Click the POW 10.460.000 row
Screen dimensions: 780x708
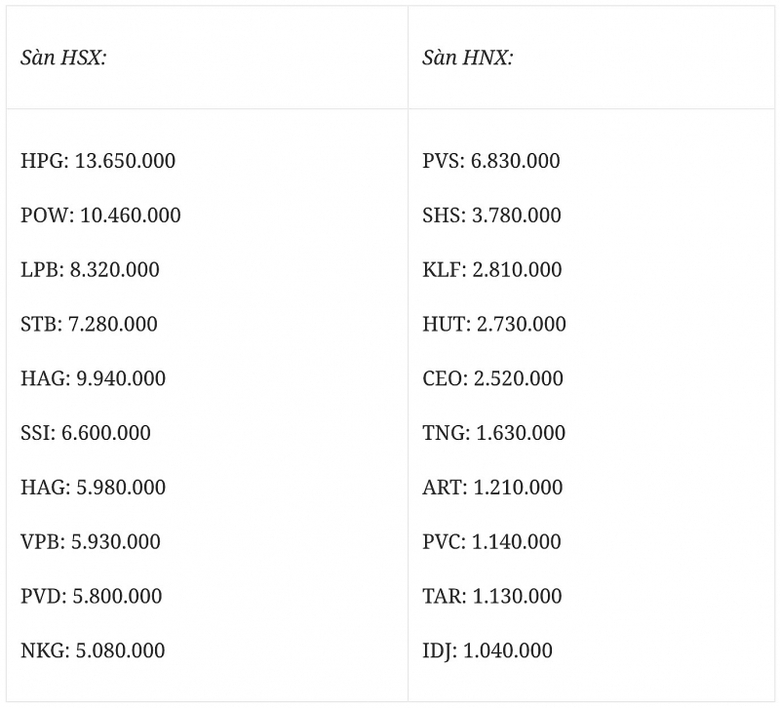(101, 215)
